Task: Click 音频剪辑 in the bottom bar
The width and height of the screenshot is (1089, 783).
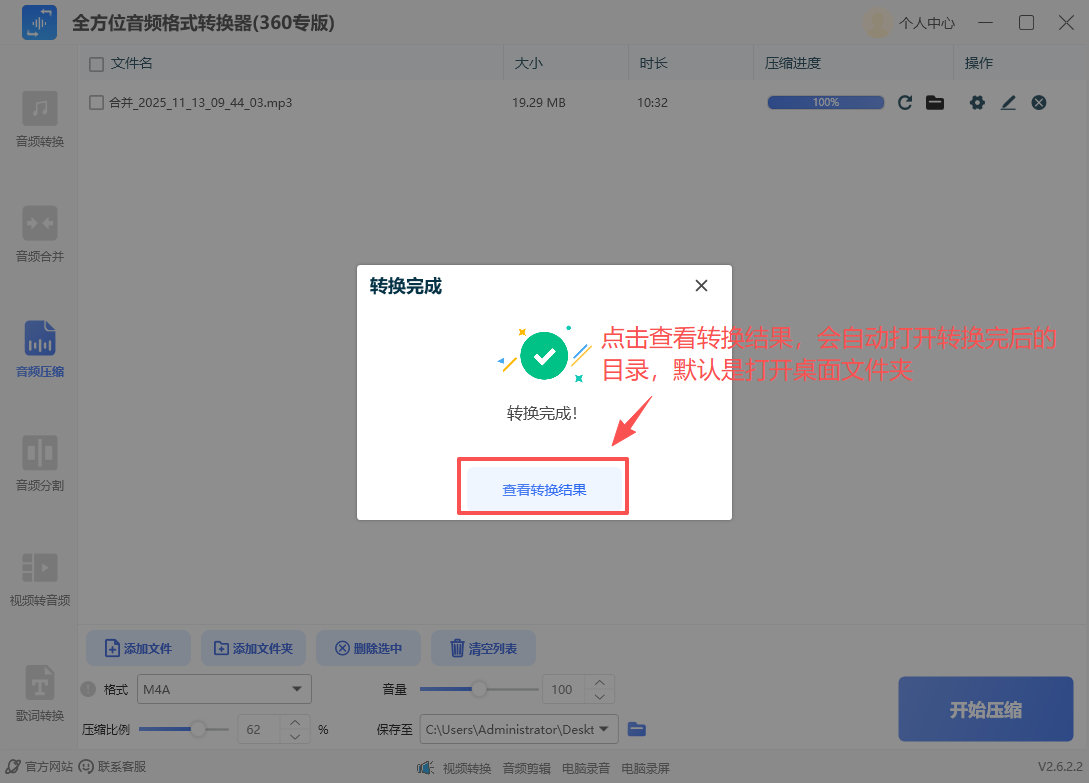Action: [527, 768]
